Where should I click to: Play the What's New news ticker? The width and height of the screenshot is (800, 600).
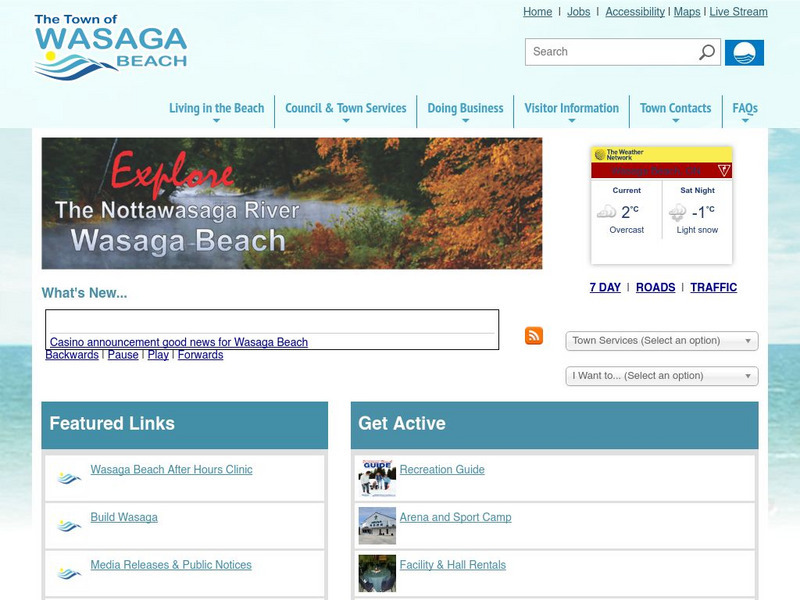[x=158, y=355]
